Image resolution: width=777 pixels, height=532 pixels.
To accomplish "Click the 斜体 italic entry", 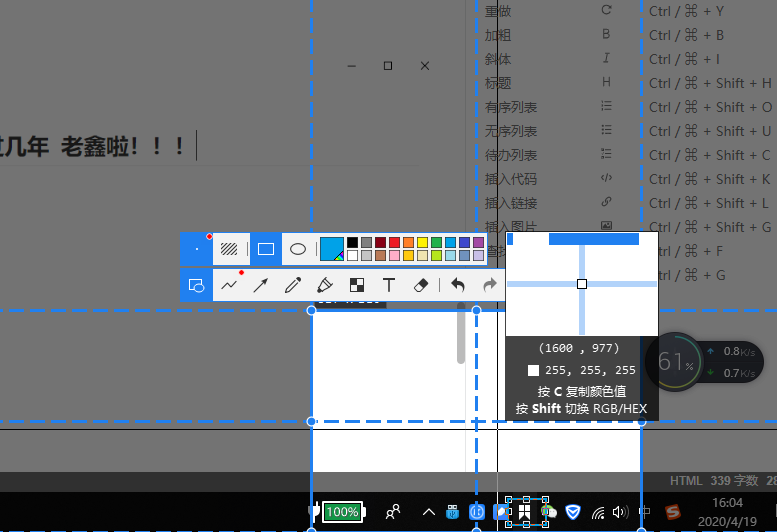I will coord(498,59).
